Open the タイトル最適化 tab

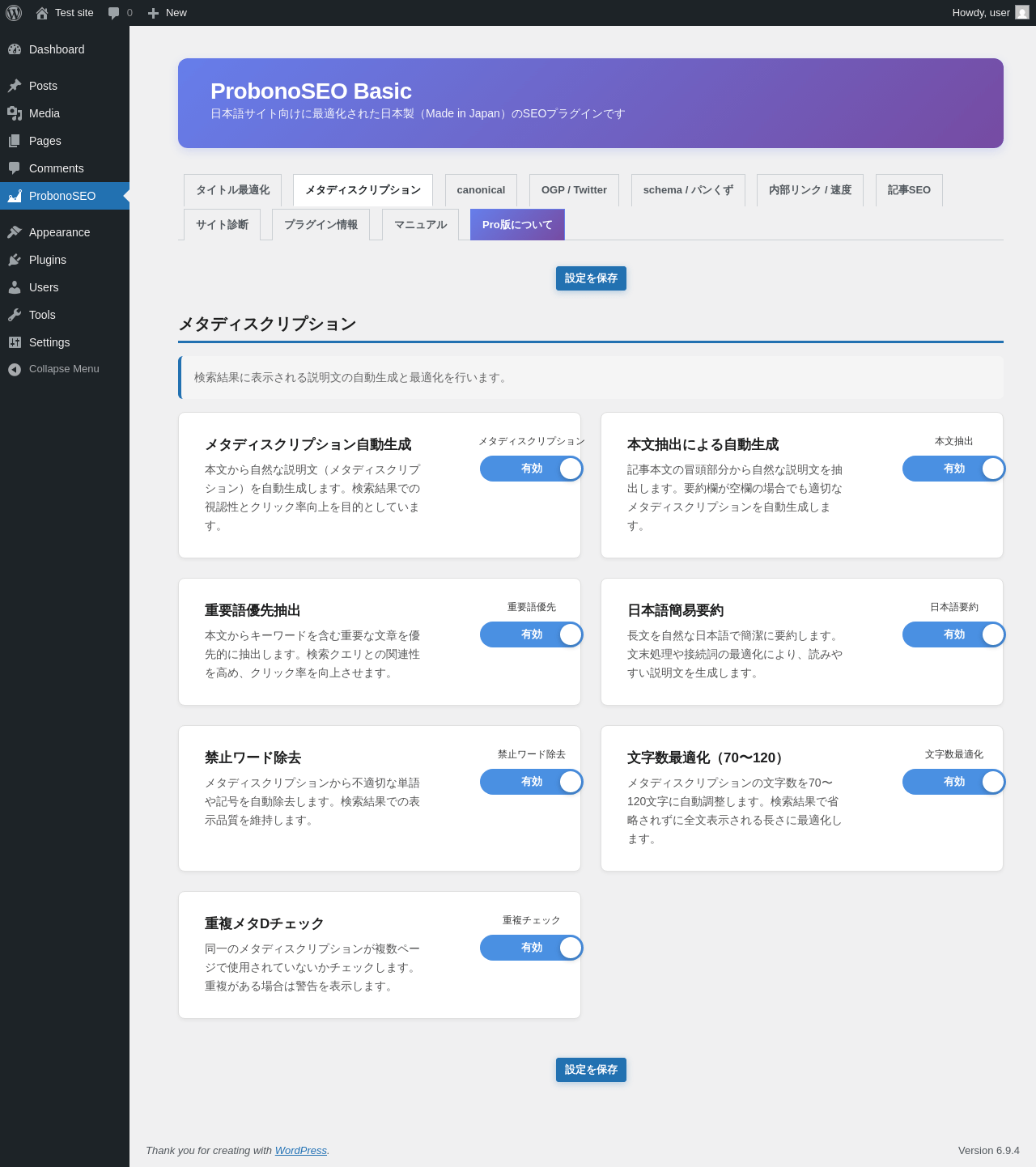[232, 190]
